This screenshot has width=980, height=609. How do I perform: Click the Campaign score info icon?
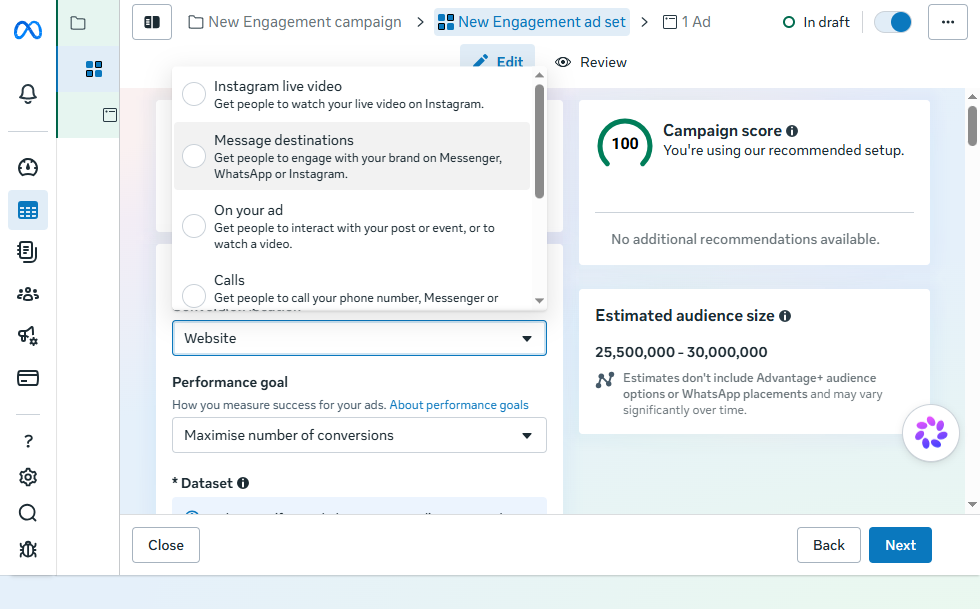(792, 131)
